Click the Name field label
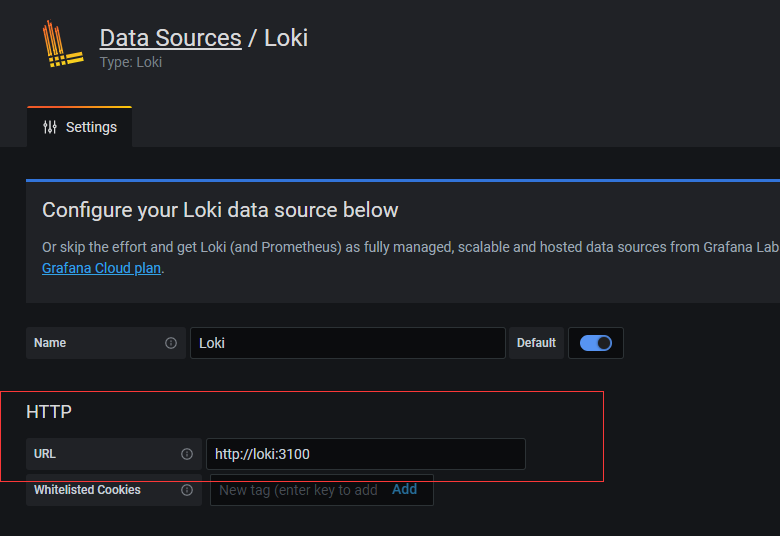This screenshot has width=780, height=536. pos(50,343)
